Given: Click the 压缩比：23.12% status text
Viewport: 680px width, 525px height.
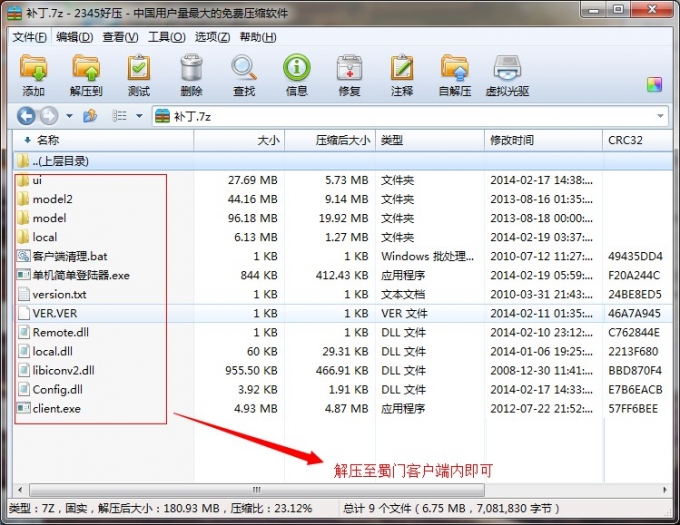Looking at the screenshot, I should [x=271, y=508].
